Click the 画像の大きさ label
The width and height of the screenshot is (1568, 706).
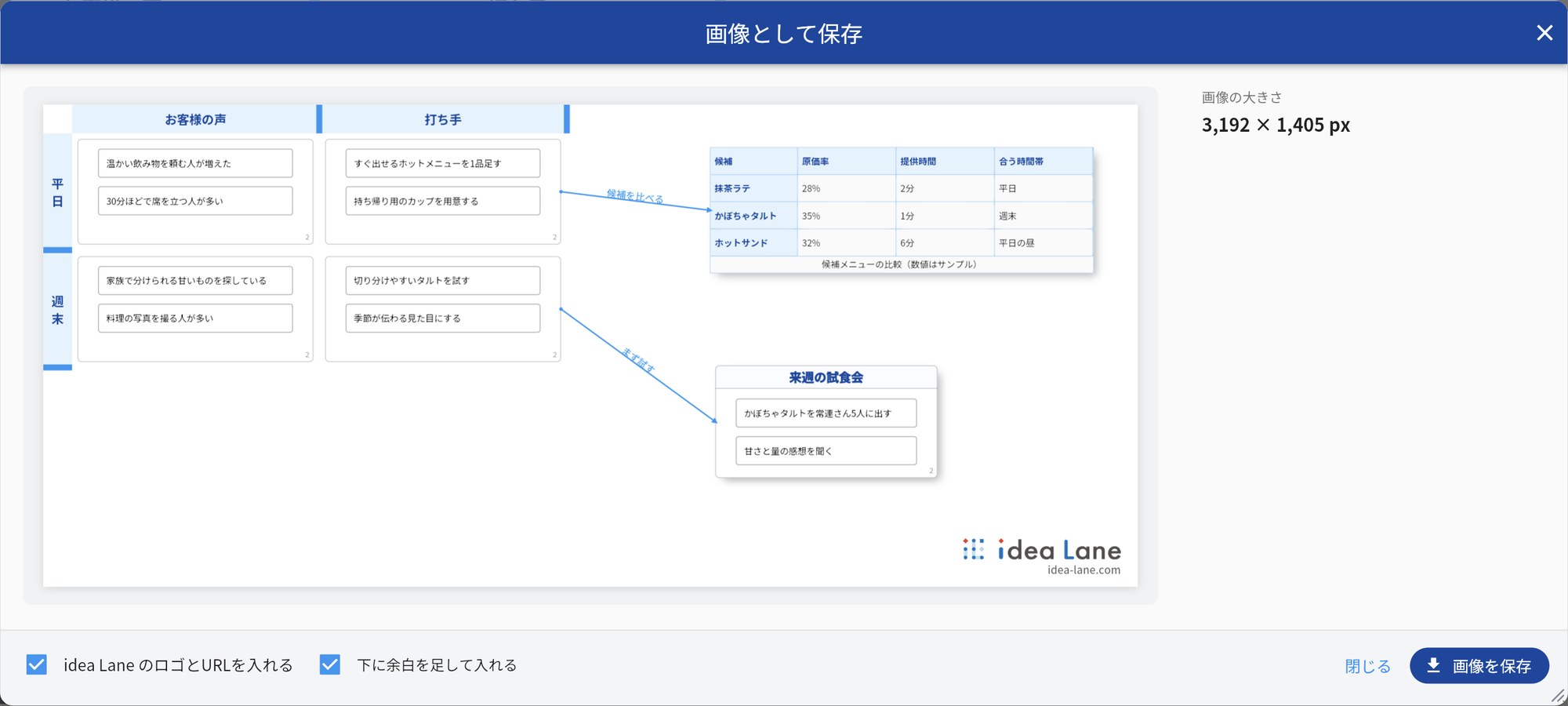click(x=1242, y=97)
